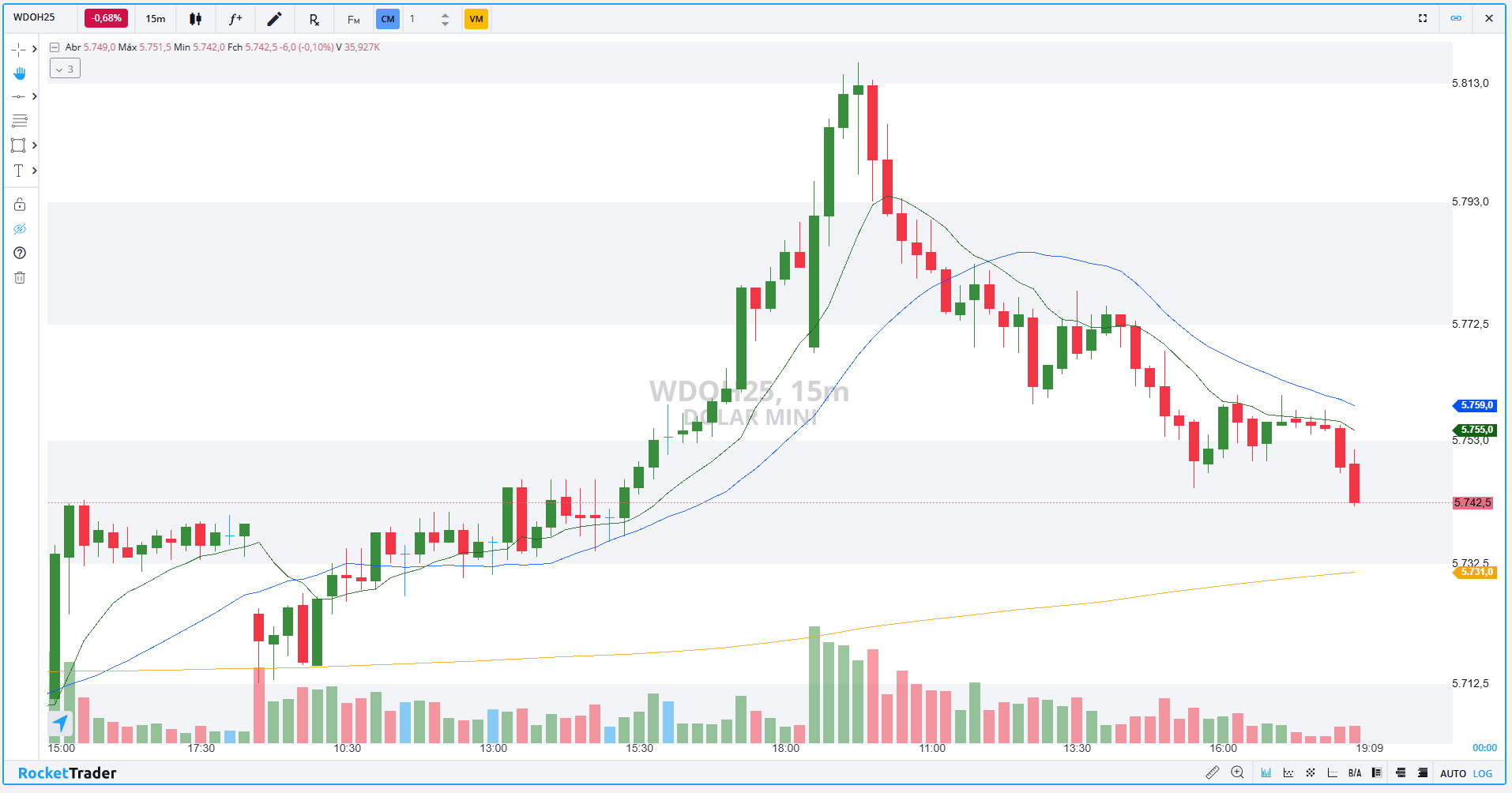The image size is (1512, 793).
Task: Open the help question mark icon
Action: tap(20, 254)
